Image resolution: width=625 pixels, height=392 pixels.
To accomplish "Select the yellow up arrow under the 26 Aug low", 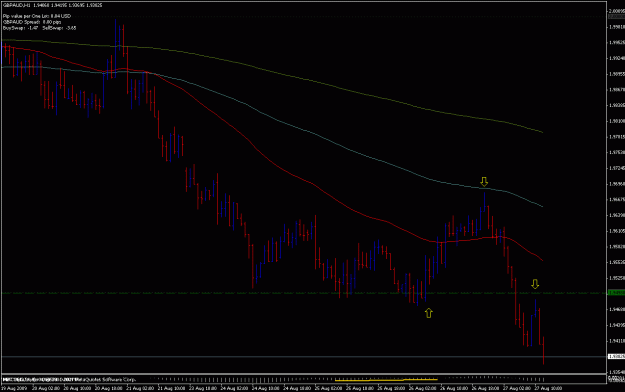I will [x=428, y=313].
